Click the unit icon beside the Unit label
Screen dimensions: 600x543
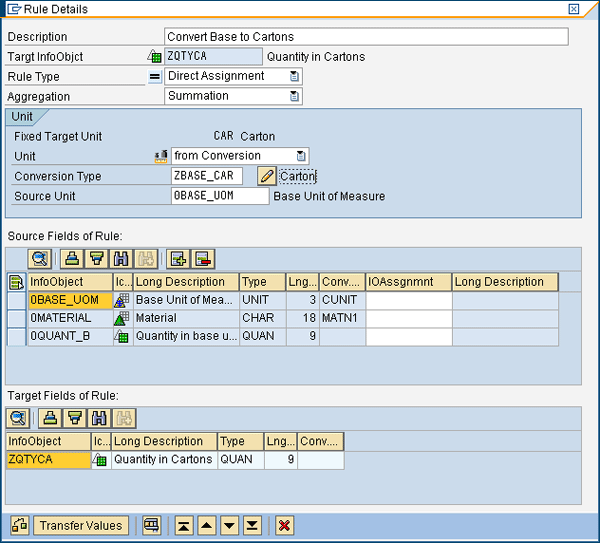[x=161, y=156]
